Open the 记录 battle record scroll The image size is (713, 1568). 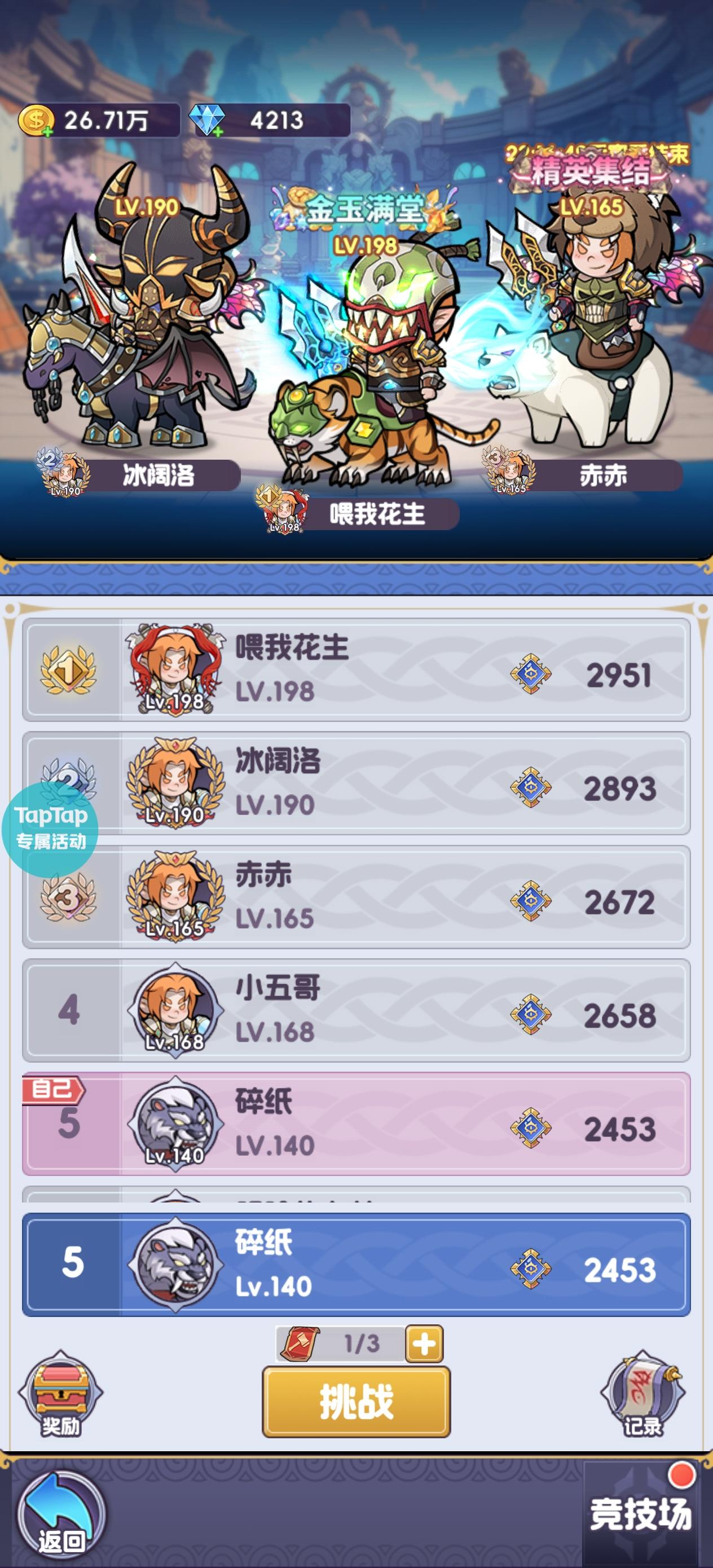pyautogui.click(x=642, y=1393)
